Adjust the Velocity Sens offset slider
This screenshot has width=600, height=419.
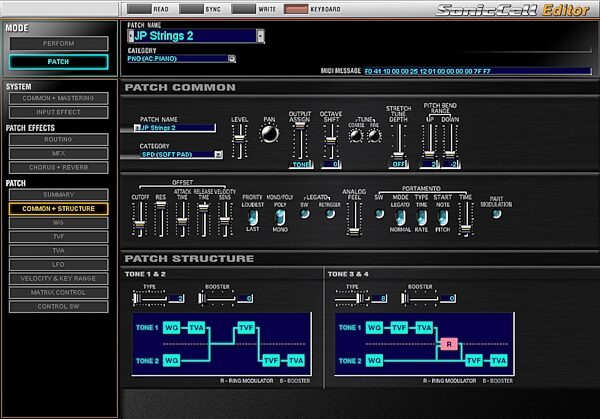[x=225, y=219]
